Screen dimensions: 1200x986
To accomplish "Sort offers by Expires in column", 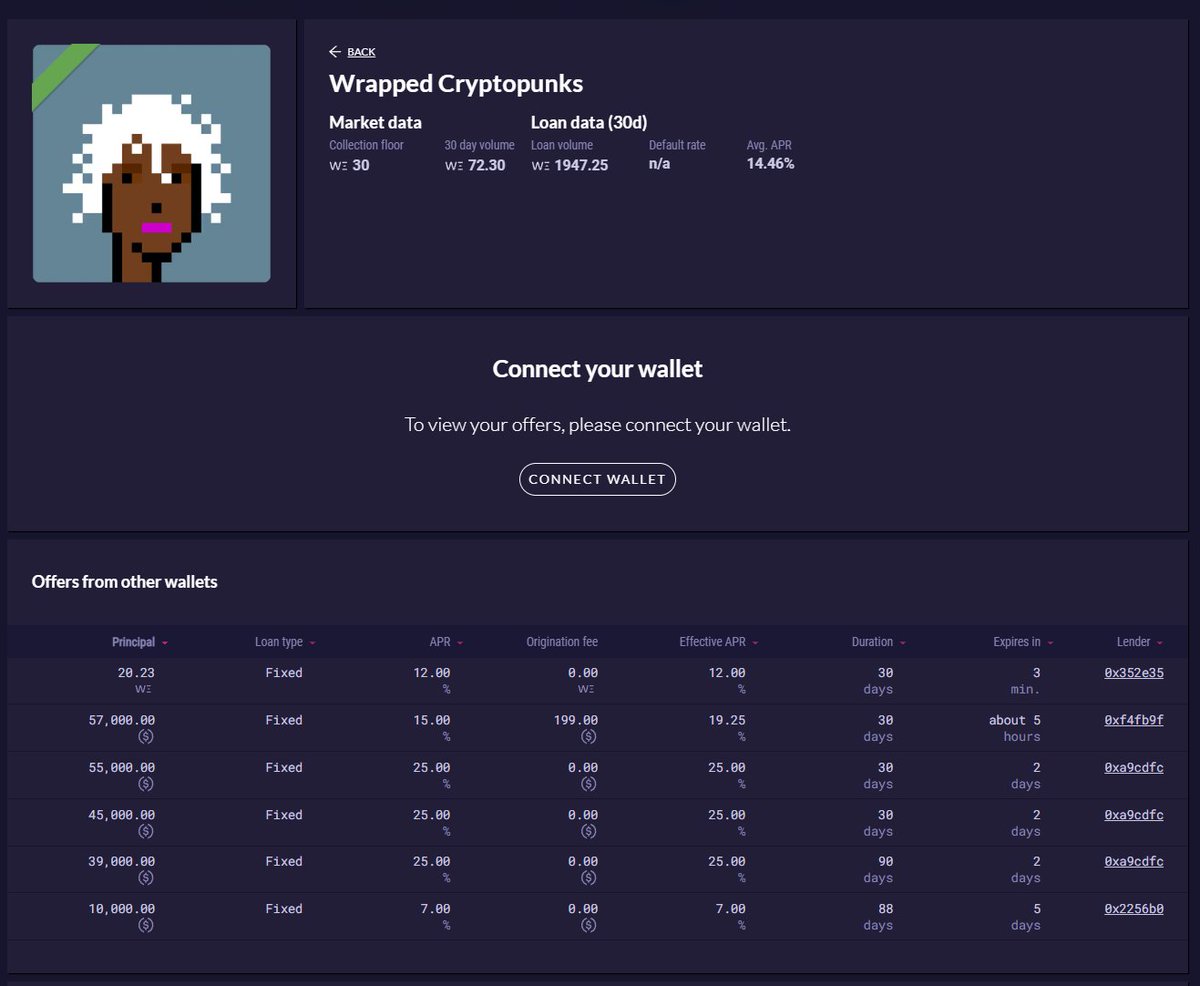I will (x=1023, y=642).
